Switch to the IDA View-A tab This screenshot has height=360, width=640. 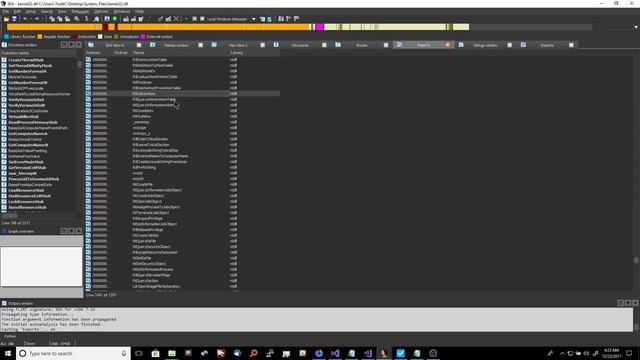[115, 45]
